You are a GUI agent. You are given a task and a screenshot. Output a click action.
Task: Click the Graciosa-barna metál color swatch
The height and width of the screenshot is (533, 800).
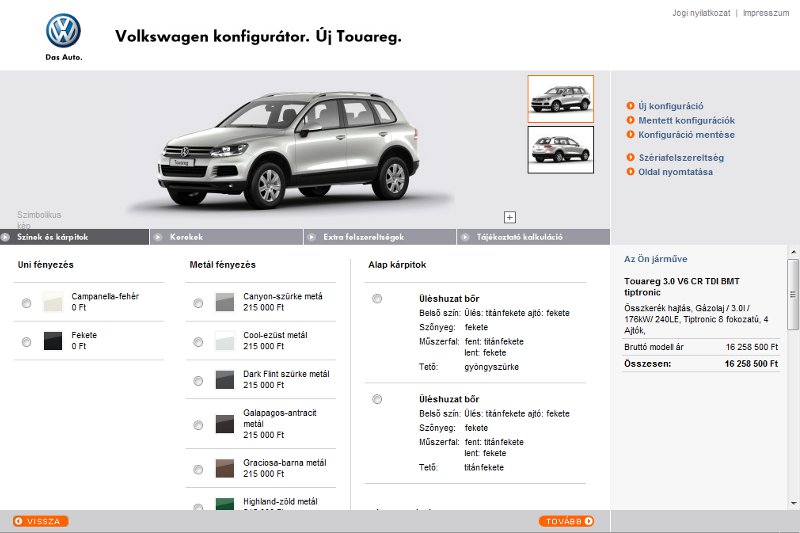[224, 469]
